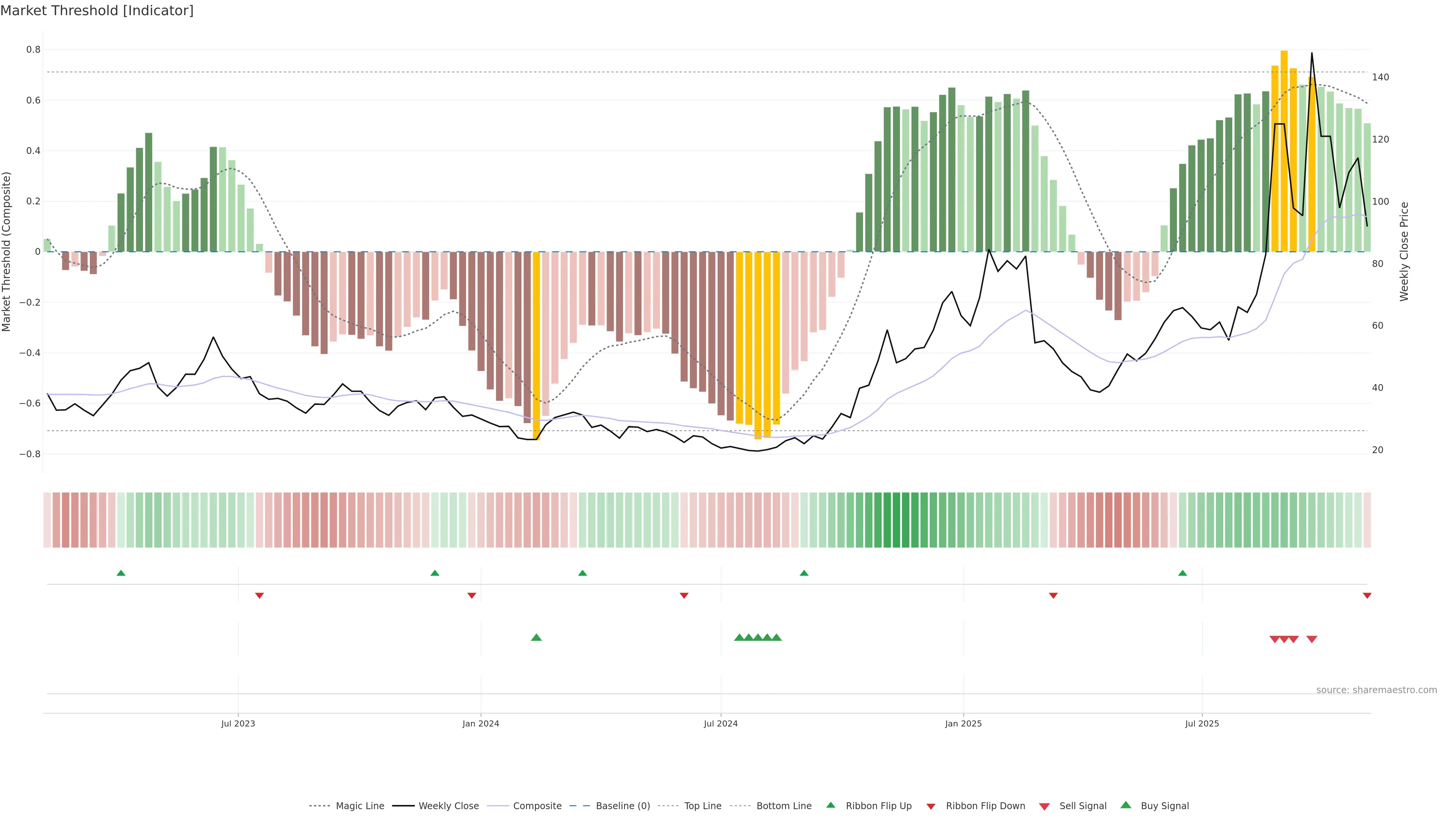Click the Market Threshold [Indicator] title

97,11
